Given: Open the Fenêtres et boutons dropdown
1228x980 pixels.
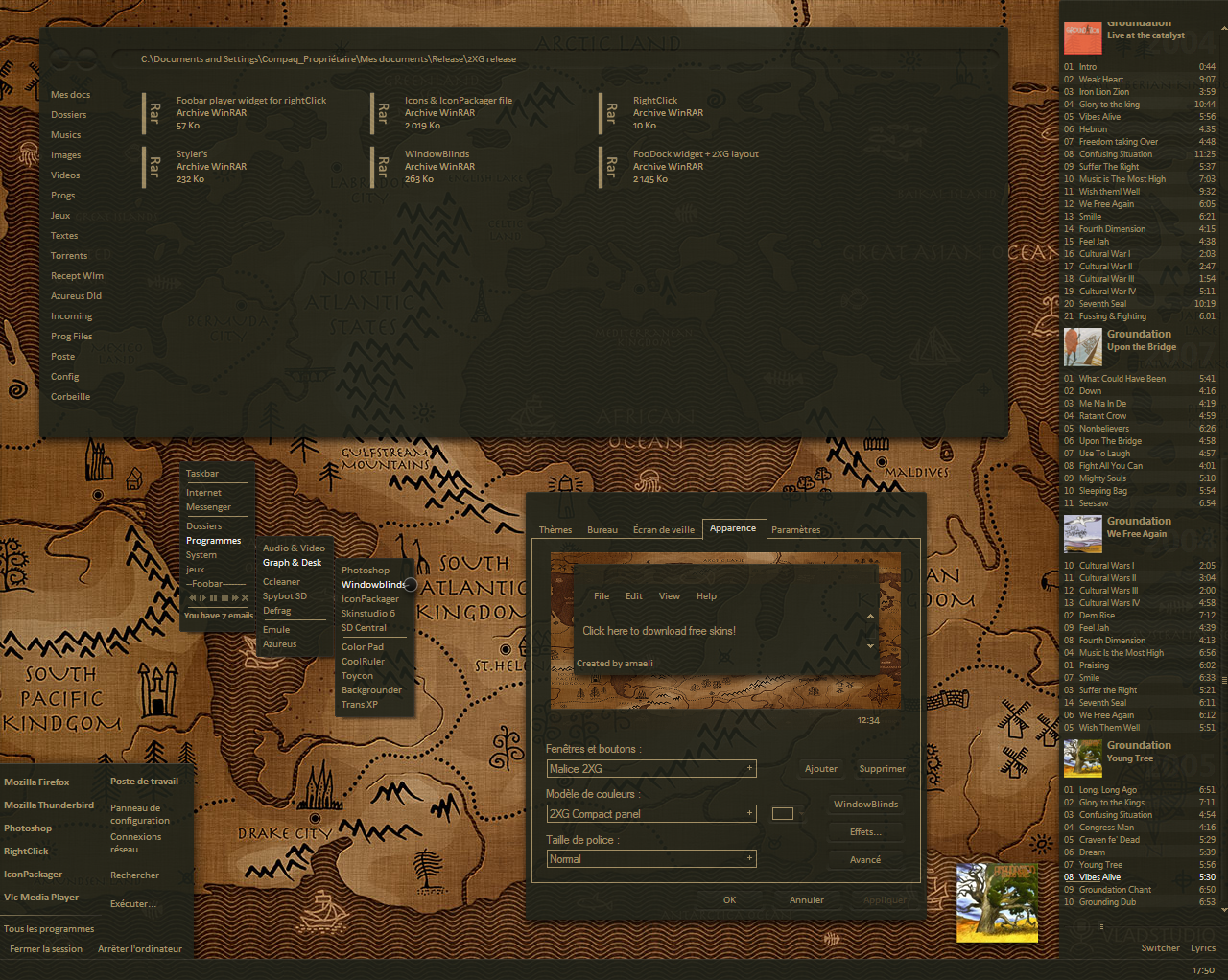Looking at the screenshot, I should coord(651,769).
